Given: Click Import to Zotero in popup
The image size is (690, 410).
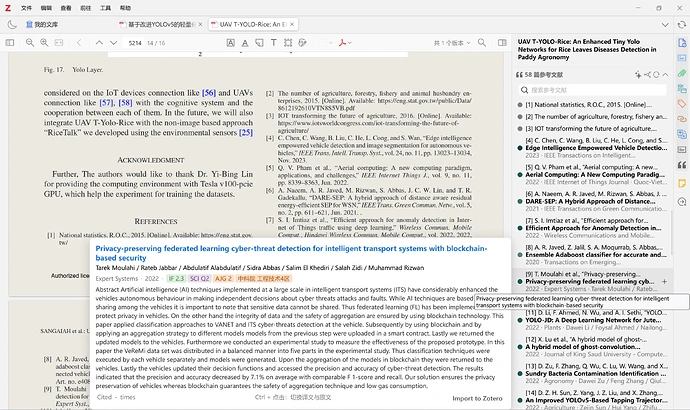Looking at the screenshot, I should tap(477, 398).
